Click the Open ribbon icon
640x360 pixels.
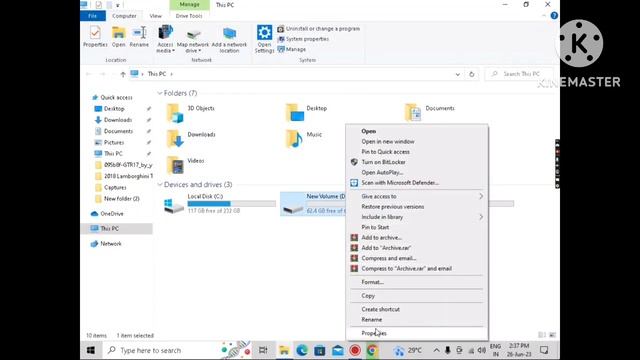click(118, 37)
